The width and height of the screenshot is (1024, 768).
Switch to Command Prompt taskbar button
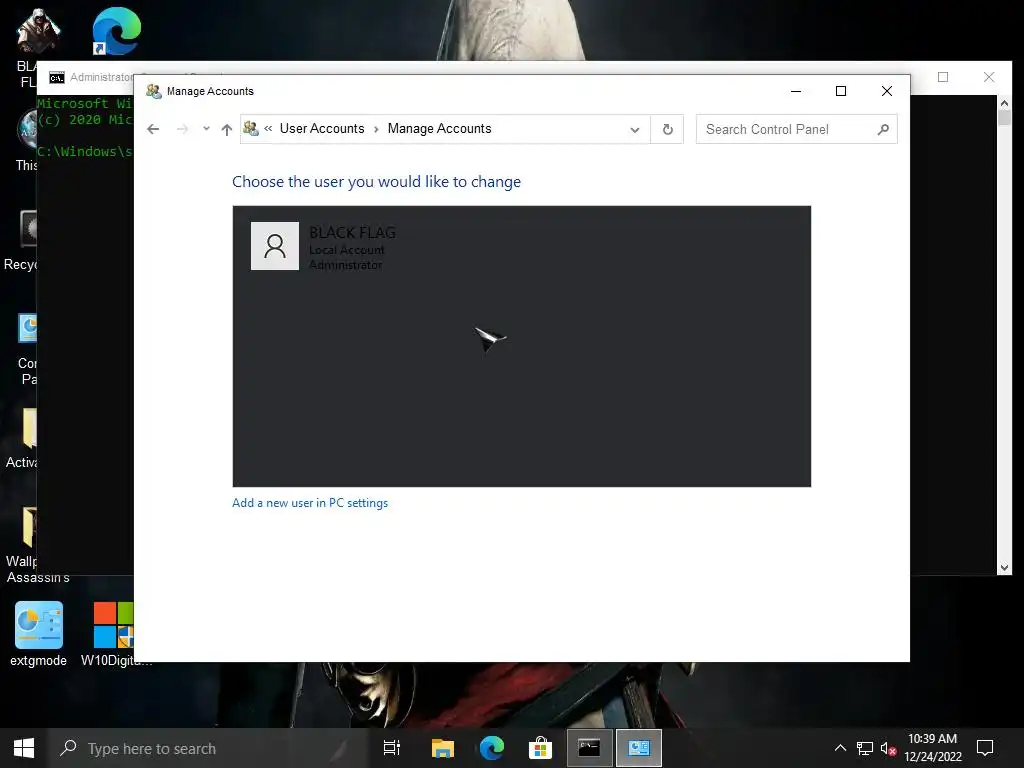pyautogui.click(x=590, y=748)
